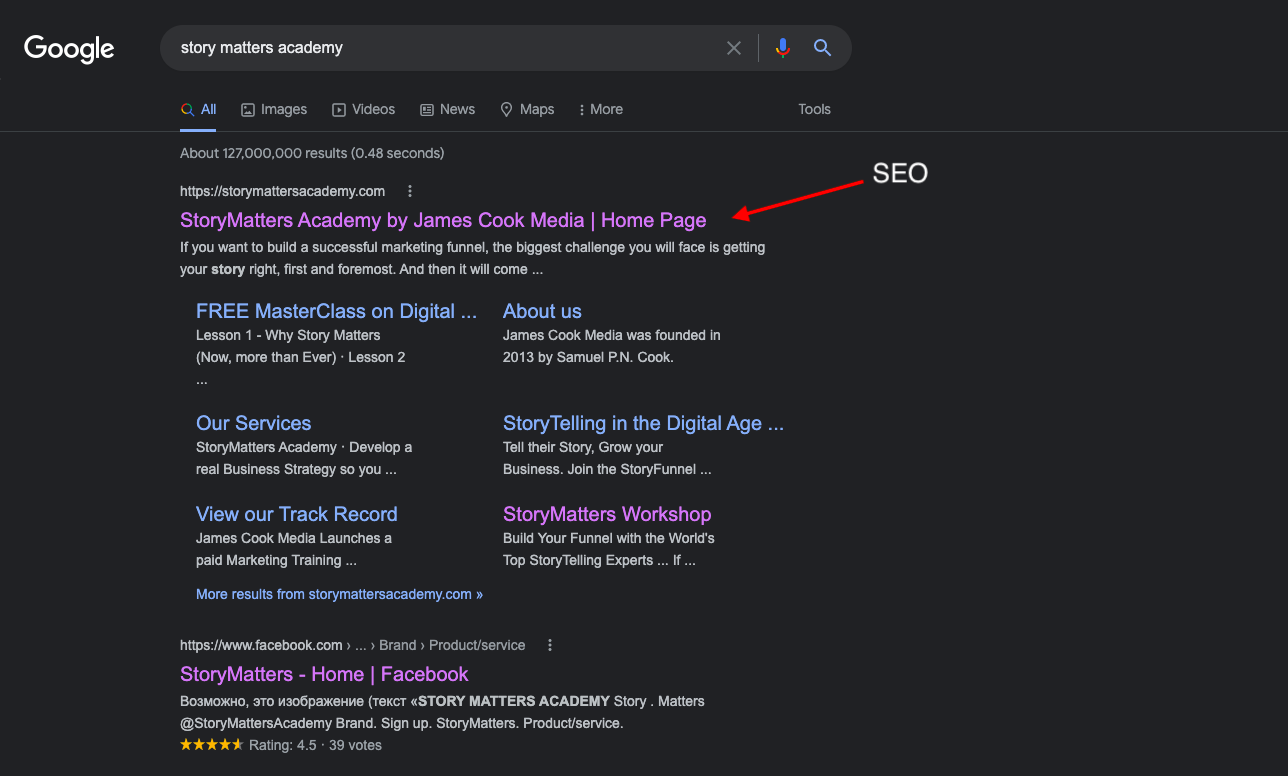1288x776 pixels.
Task: Click the snippet beginning 'If you want to build'
Action: tap(473, 258)
